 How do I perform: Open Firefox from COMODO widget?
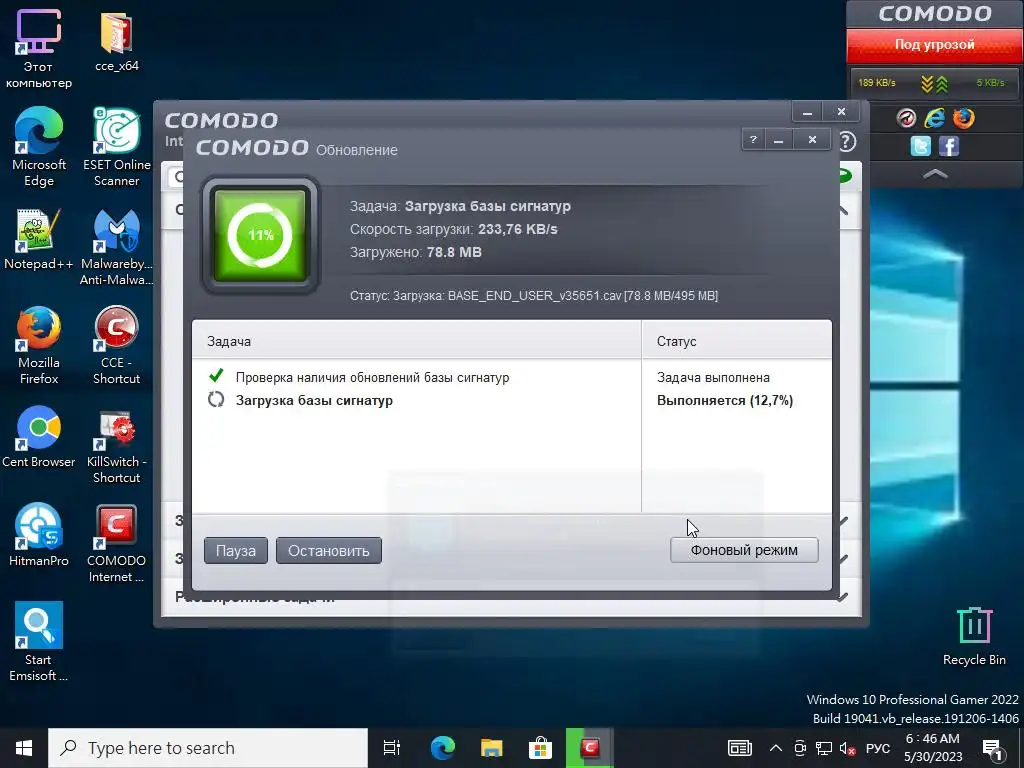click(963, 118)
